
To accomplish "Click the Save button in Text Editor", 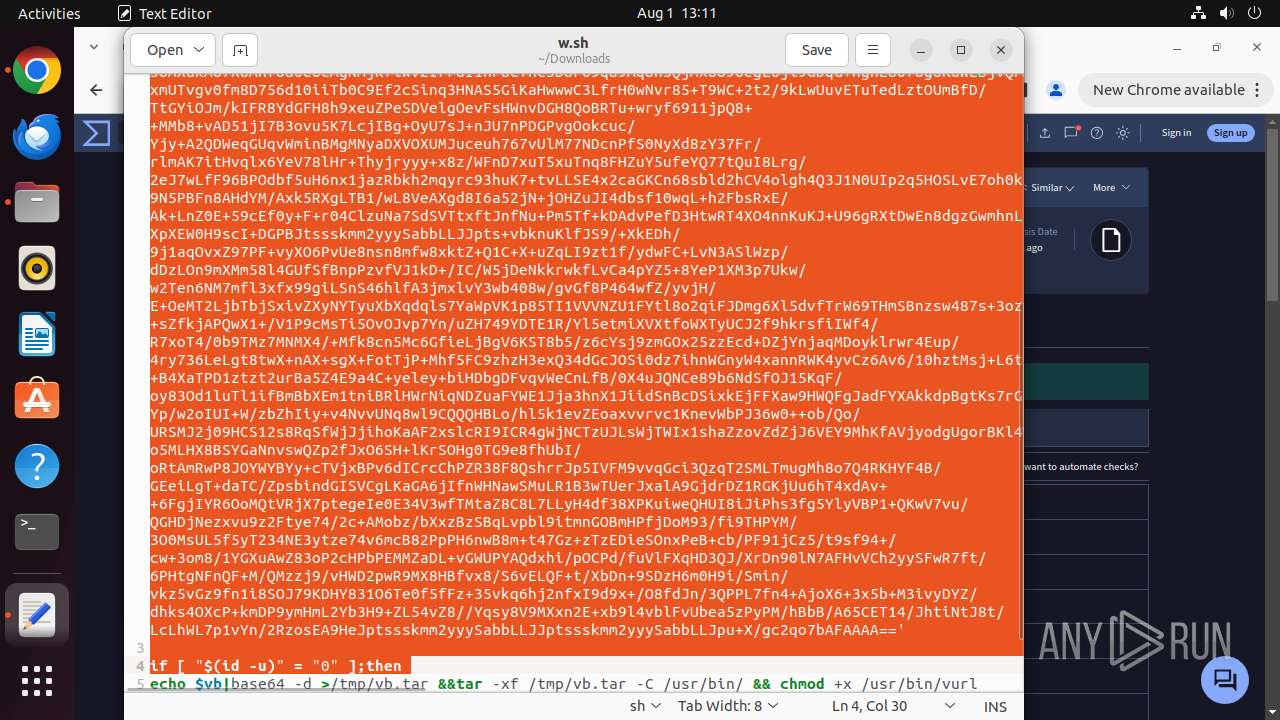I will point(816,50).
